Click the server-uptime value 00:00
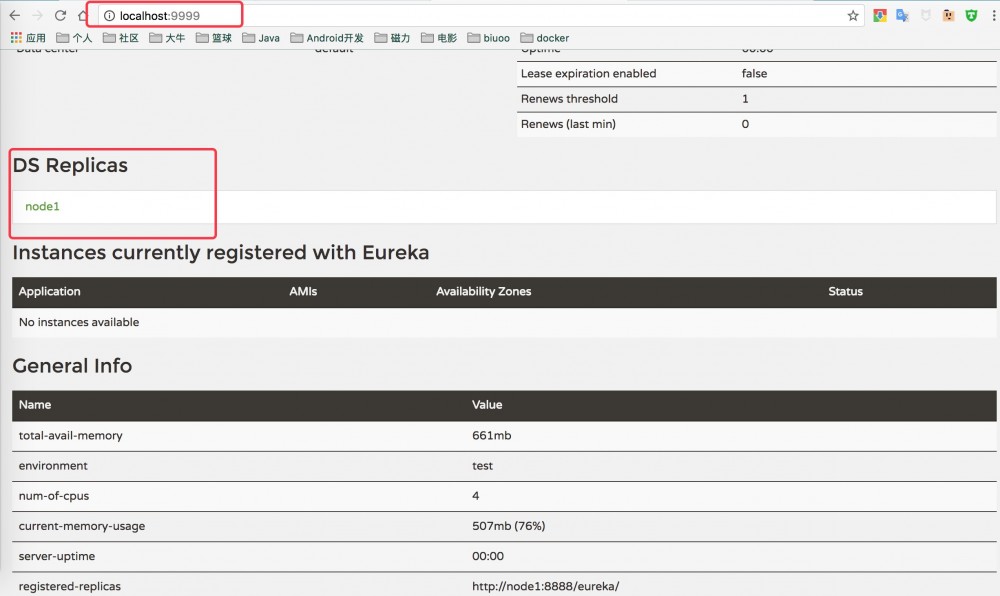1000x596 pixels. (488, 556)
